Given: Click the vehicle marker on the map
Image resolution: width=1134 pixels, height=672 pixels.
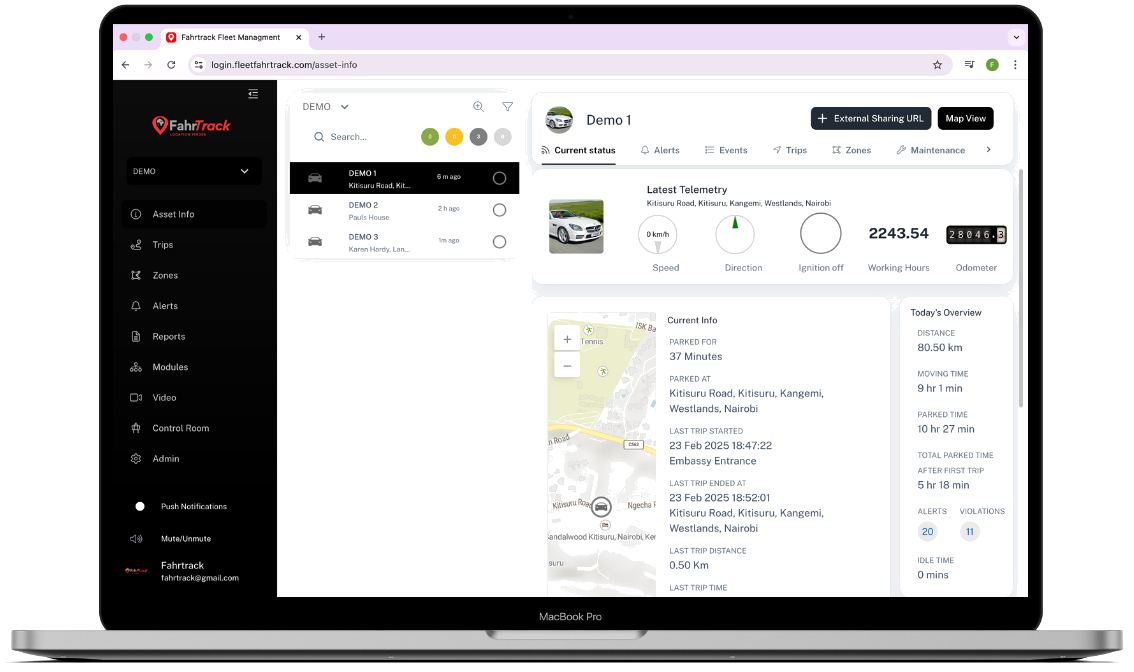Looking at the screenshot, I should (x=601, y=507).
